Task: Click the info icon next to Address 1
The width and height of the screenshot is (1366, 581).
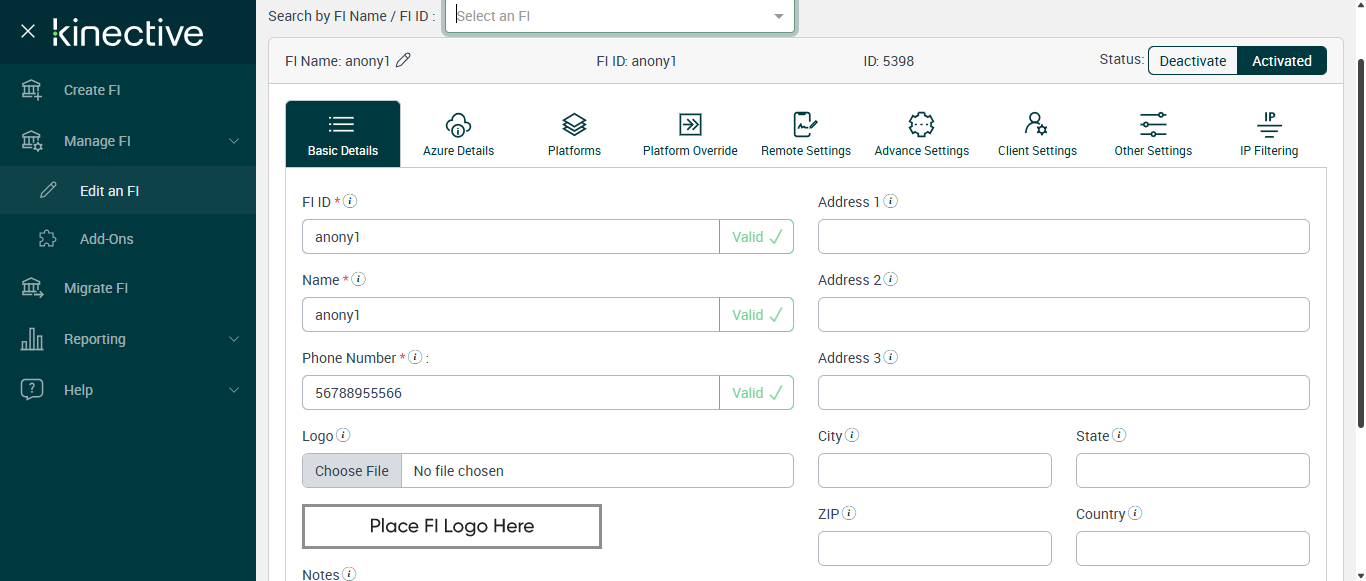Action: 890,201
